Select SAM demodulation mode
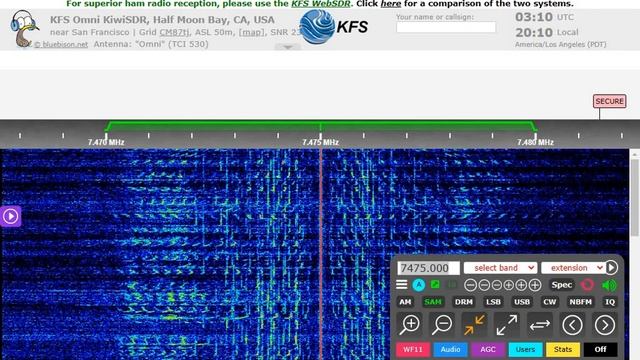The width and height of the screenshot is (640, 360). pos(433,302)
